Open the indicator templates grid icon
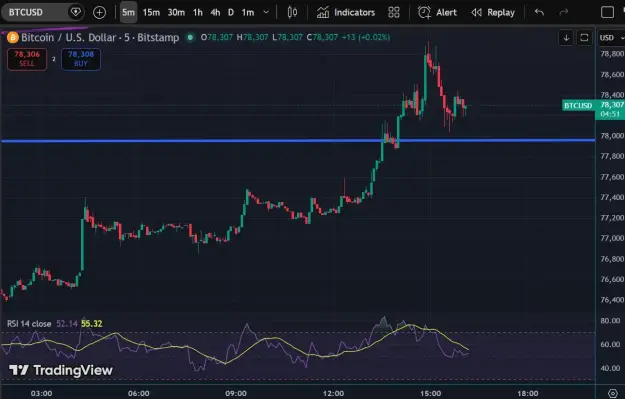 394,12
